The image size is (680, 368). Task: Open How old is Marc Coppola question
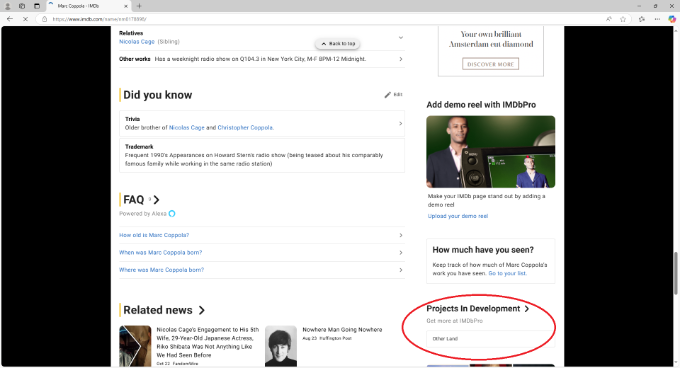pyautogui.click(x=154, y=235)
